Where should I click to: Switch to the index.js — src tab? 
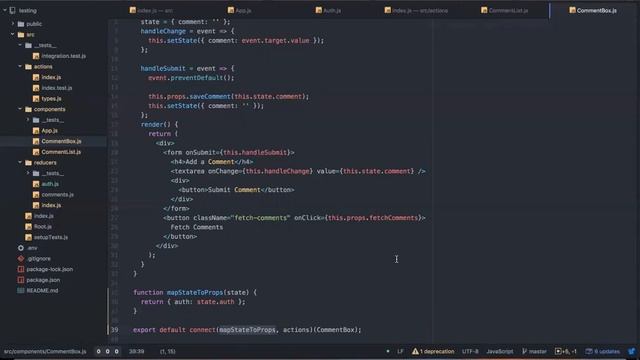(x=151, y=10)
